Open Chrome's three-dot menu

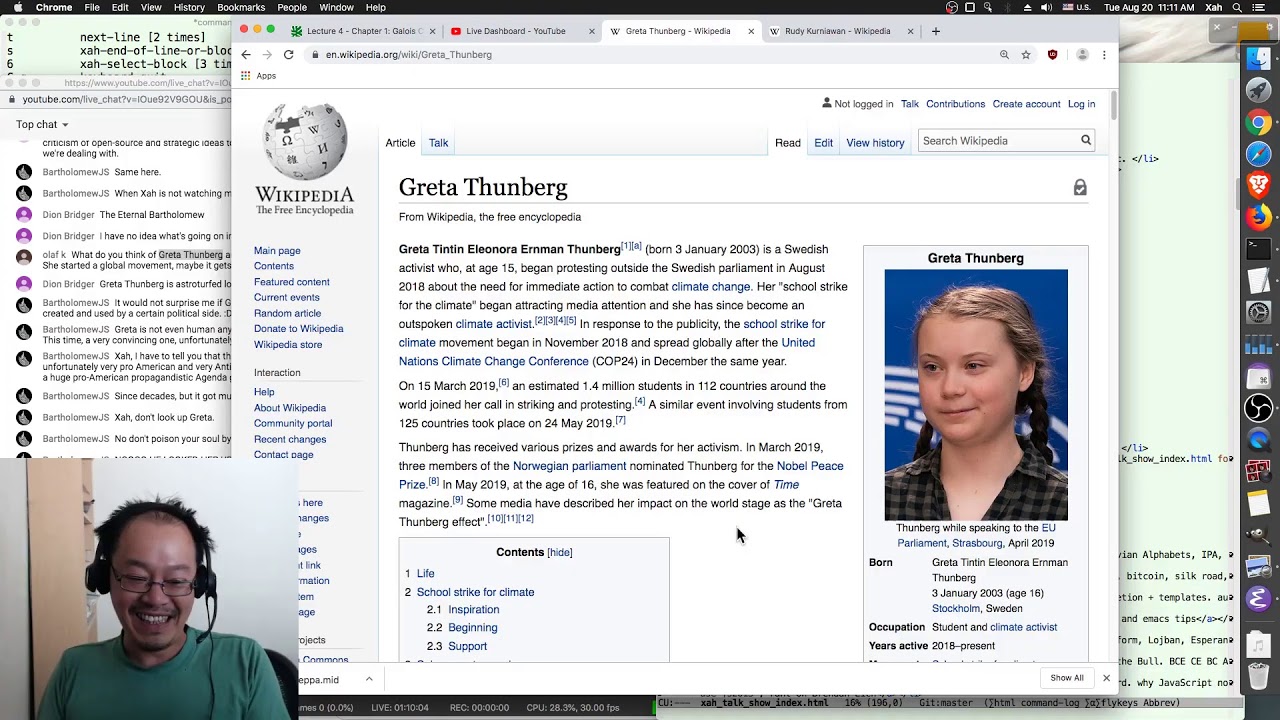(1104, 55)
